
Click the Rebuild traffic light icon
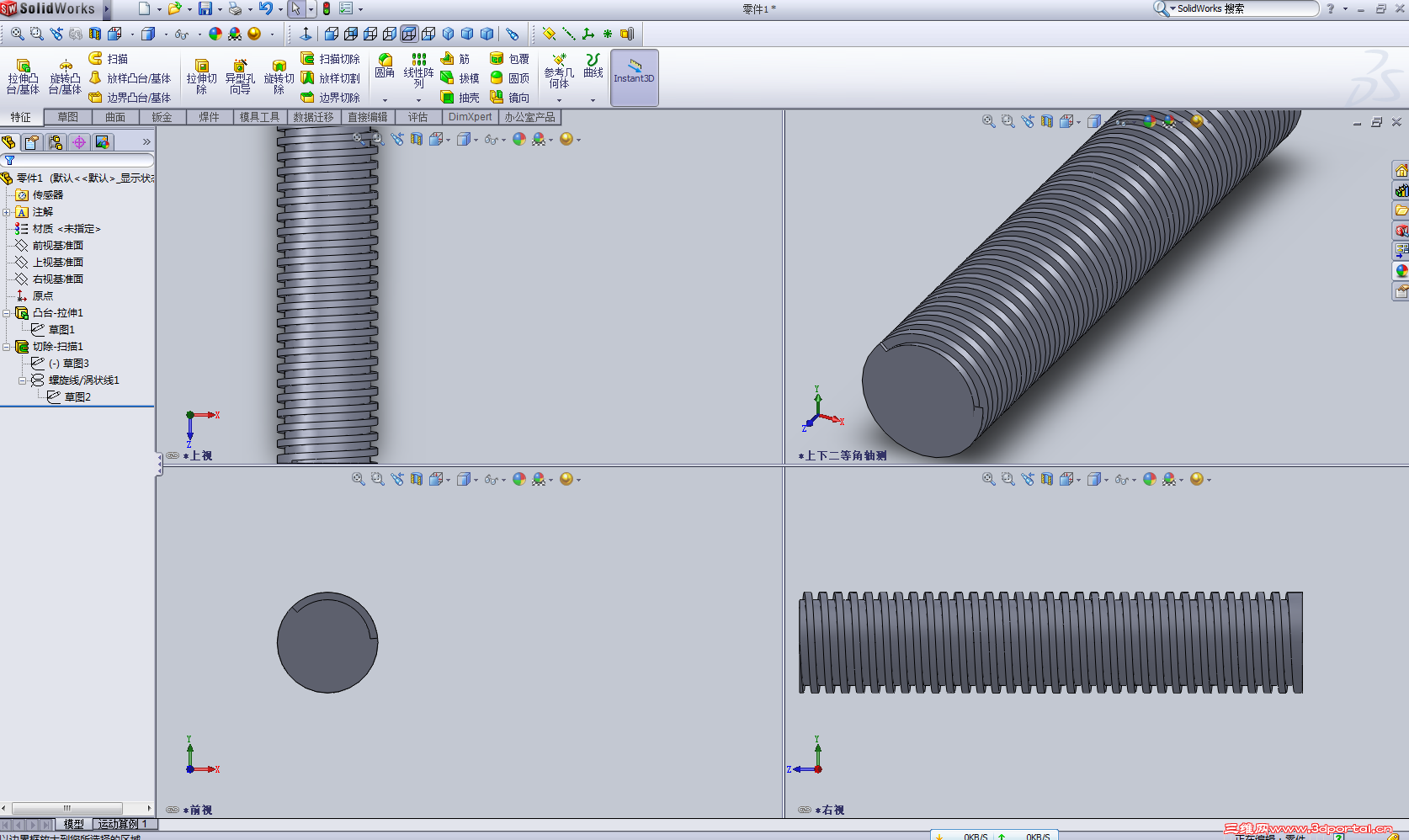click(327, 8)
